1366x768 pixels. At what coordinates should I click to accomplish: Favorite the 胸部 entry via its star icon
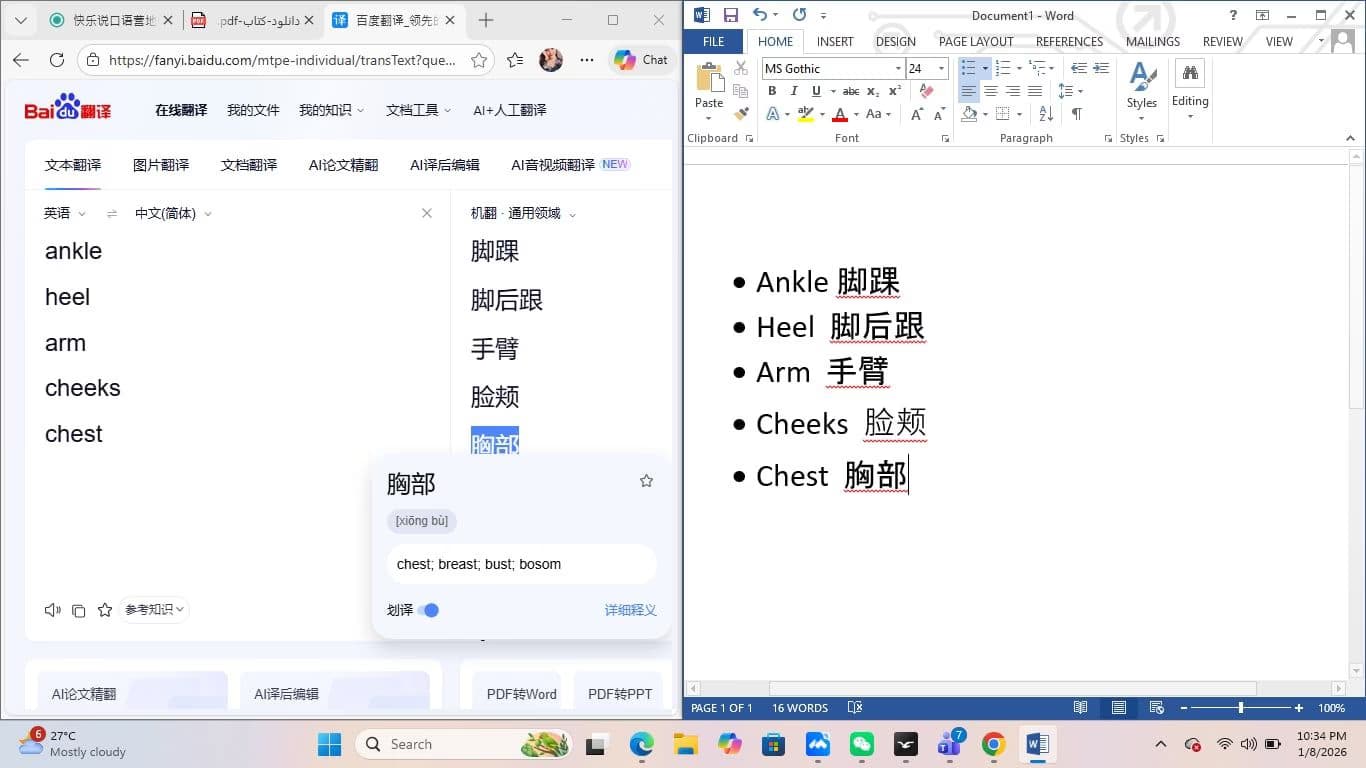point(646,481)
